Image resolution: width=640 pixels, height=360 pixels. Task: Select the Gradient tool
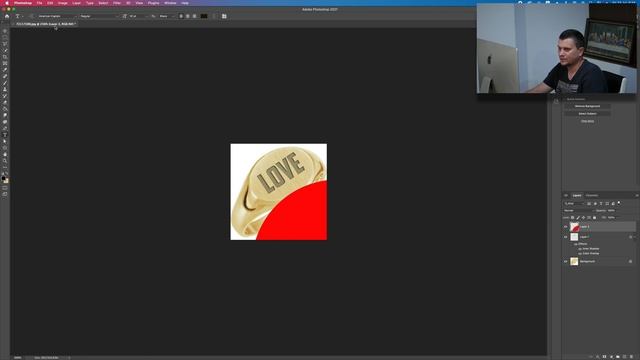tap(5, 109)
